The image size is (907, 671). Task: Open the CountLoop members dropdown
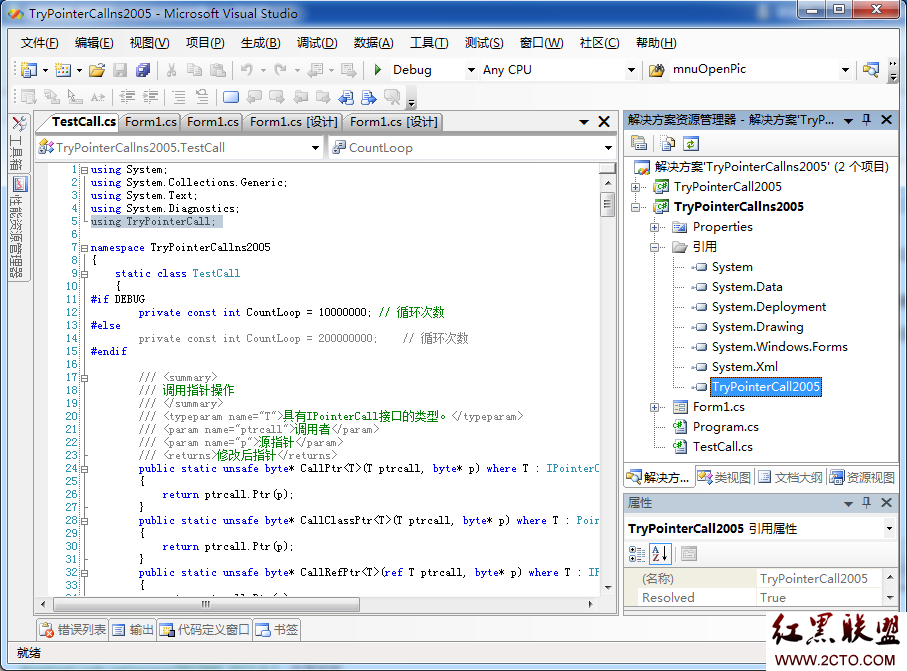(x=608, y=148)
